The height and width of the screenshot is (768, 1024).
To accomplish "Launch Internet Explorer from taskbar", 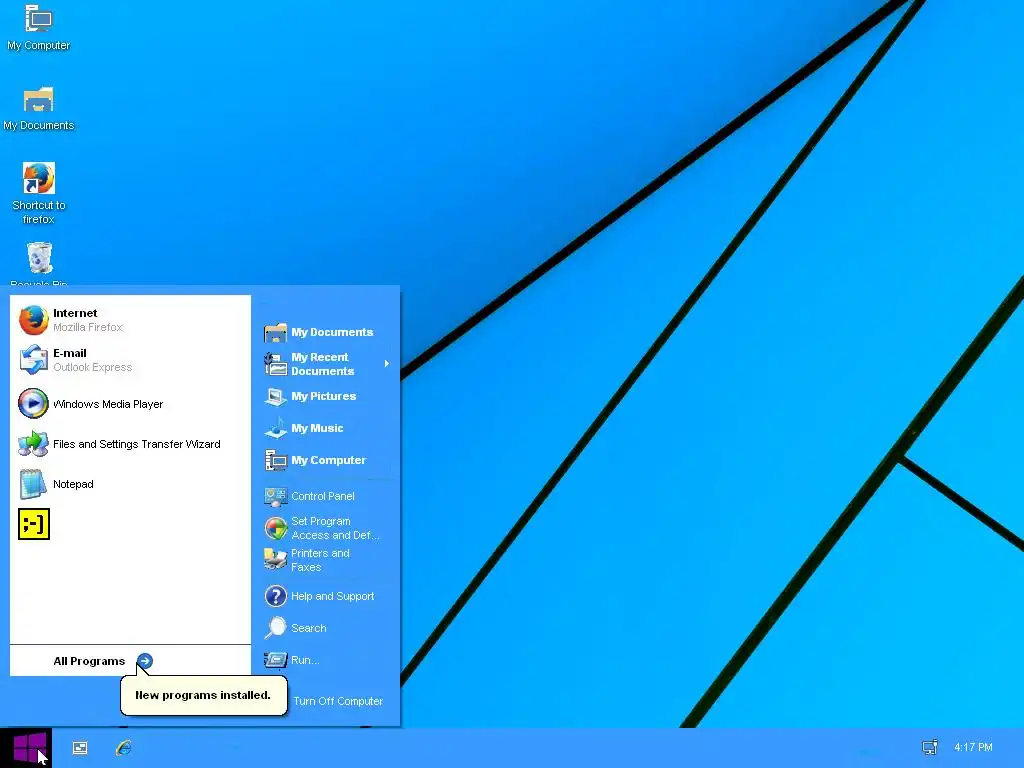I will coord(123,748).
